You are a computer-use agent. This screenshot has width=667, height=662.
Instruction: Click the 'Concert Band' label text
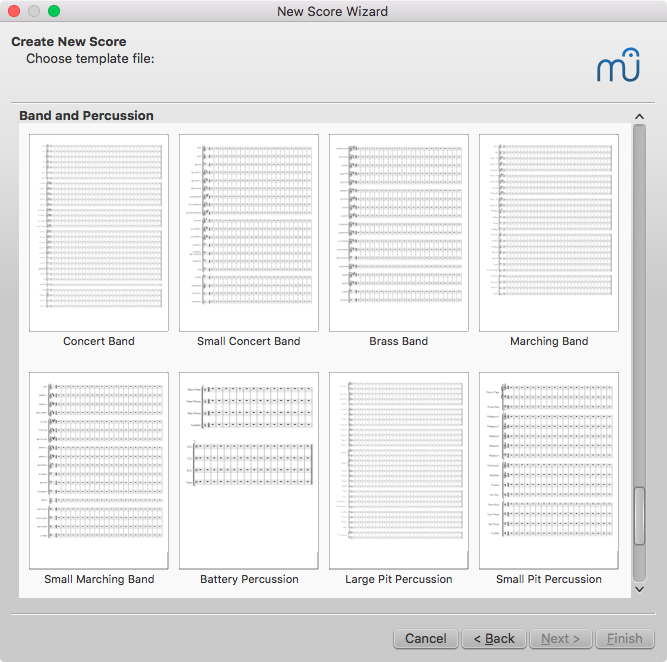coord(99,341)
